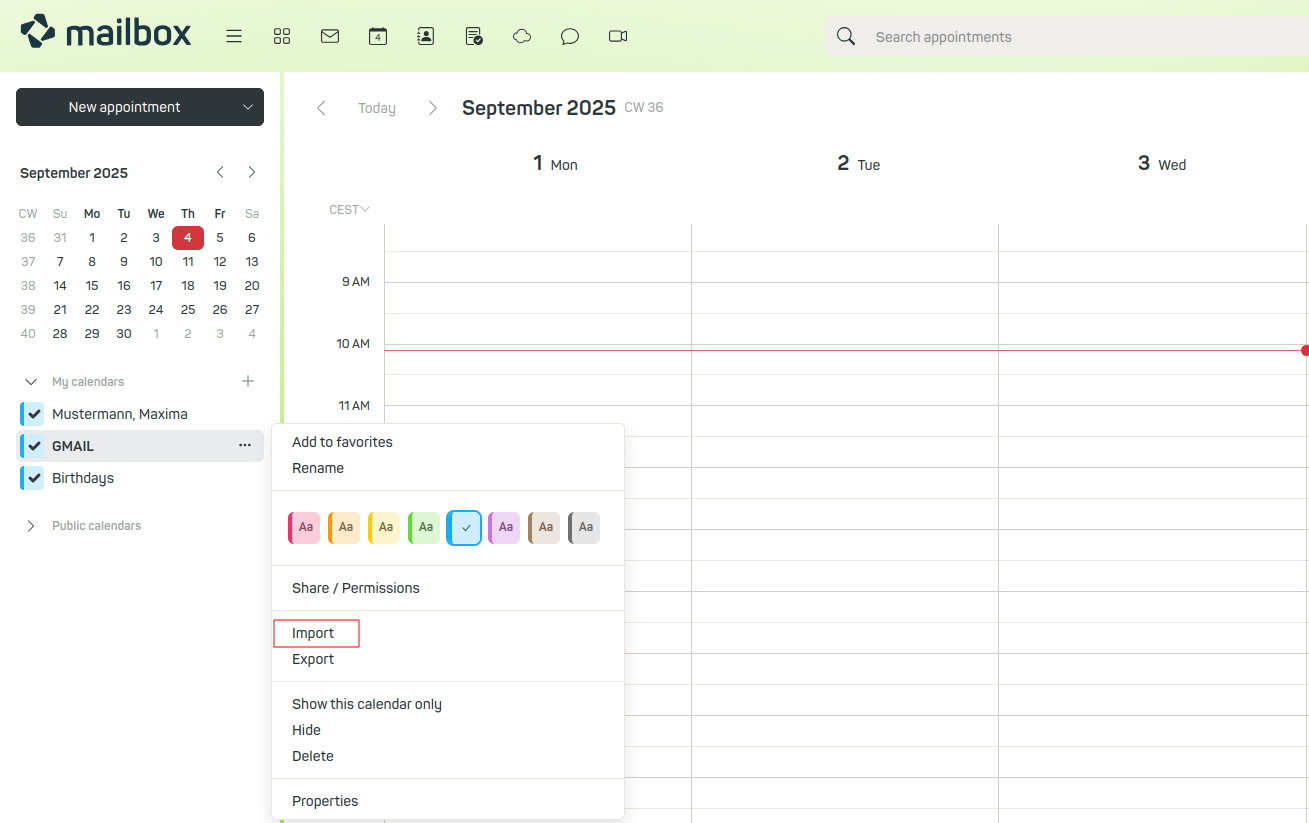
Task: Click the app launcher grid icon
Action: (282, 36)
